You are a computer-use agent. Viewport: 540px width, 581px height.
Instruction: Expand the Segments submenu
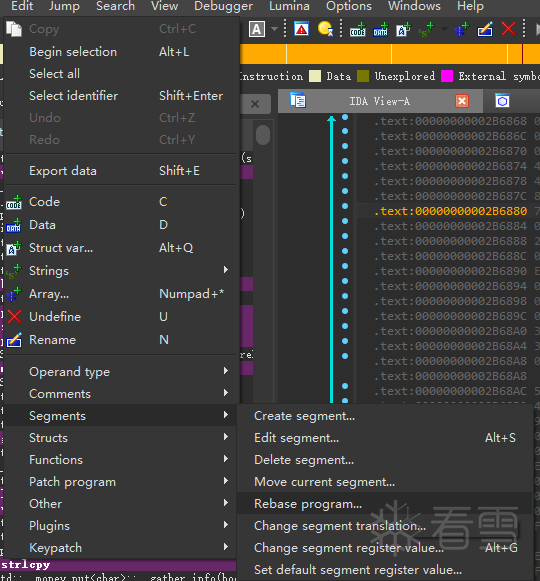point(121,416)
